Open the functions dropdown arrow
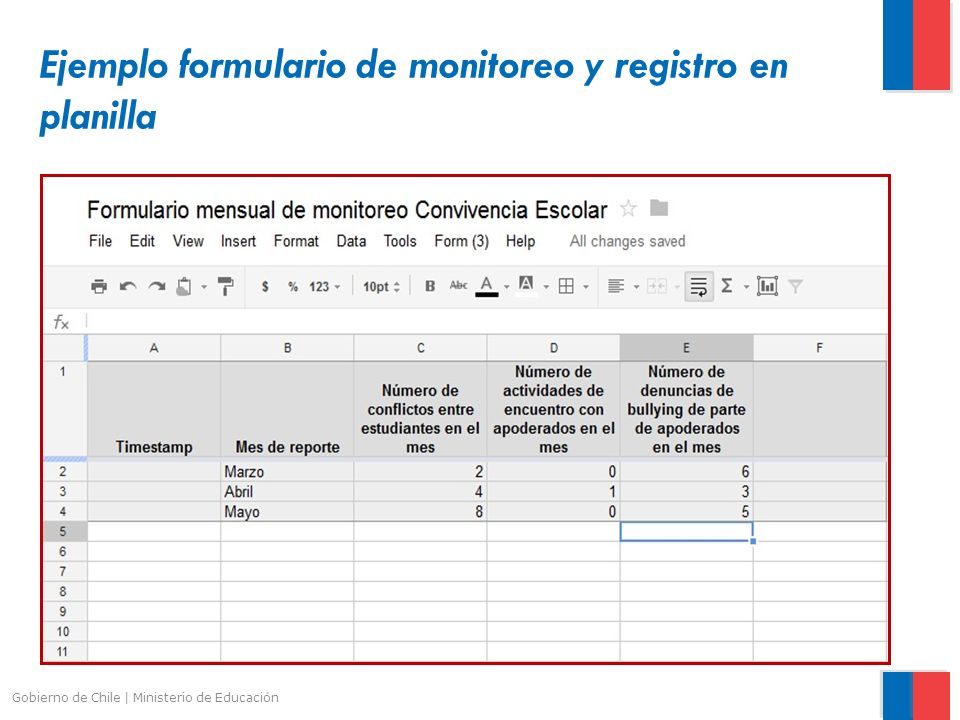The width and height of the screenshot is (960, 720). click(x=746, y=287)
